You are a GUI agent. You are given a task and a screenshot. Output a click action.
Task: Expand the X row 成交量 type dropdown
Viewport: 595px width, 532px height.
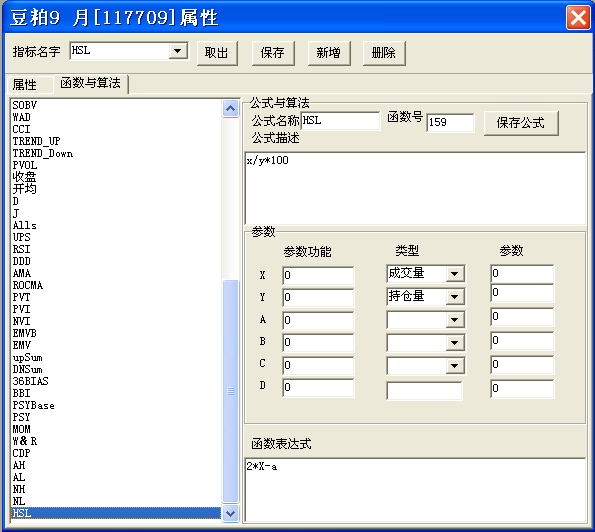(455, 274)
